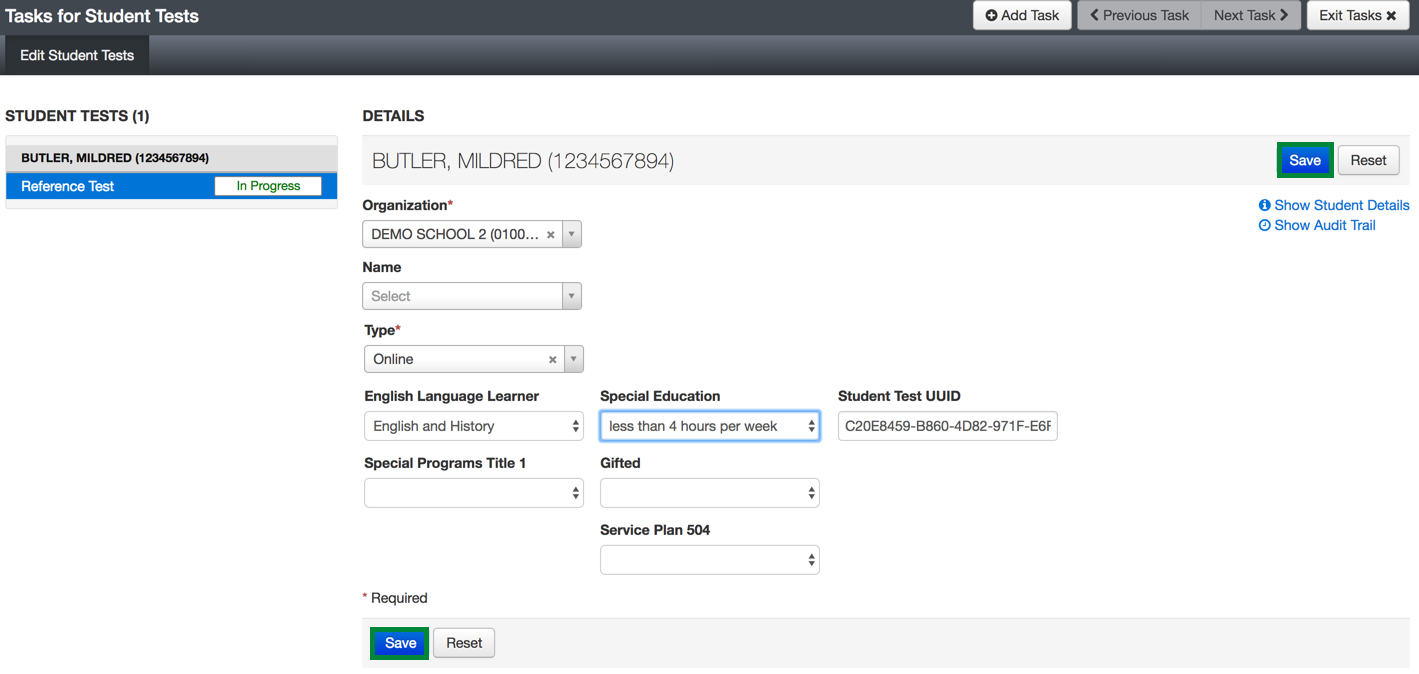Image resolution: width=1419 pixels, height=674 pixels.
Task: Switch to the Edit Student Tests tab
Action: pos(77,56)
